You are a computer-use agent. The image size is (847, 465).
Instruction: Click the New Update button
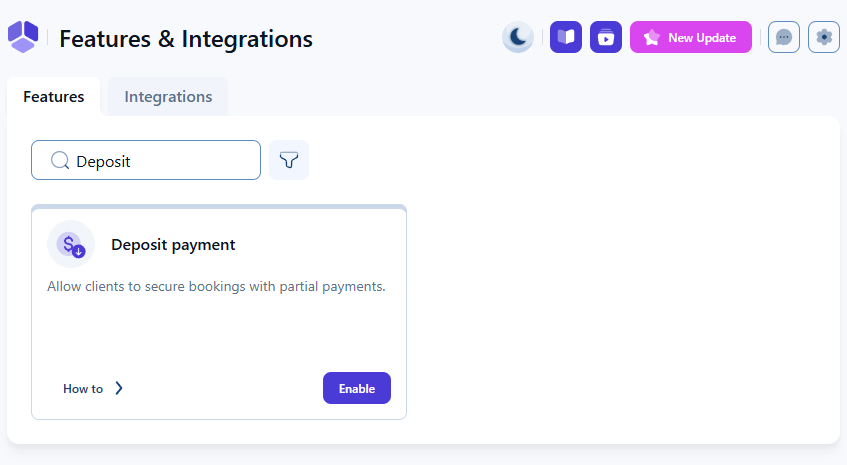[691, 38]
